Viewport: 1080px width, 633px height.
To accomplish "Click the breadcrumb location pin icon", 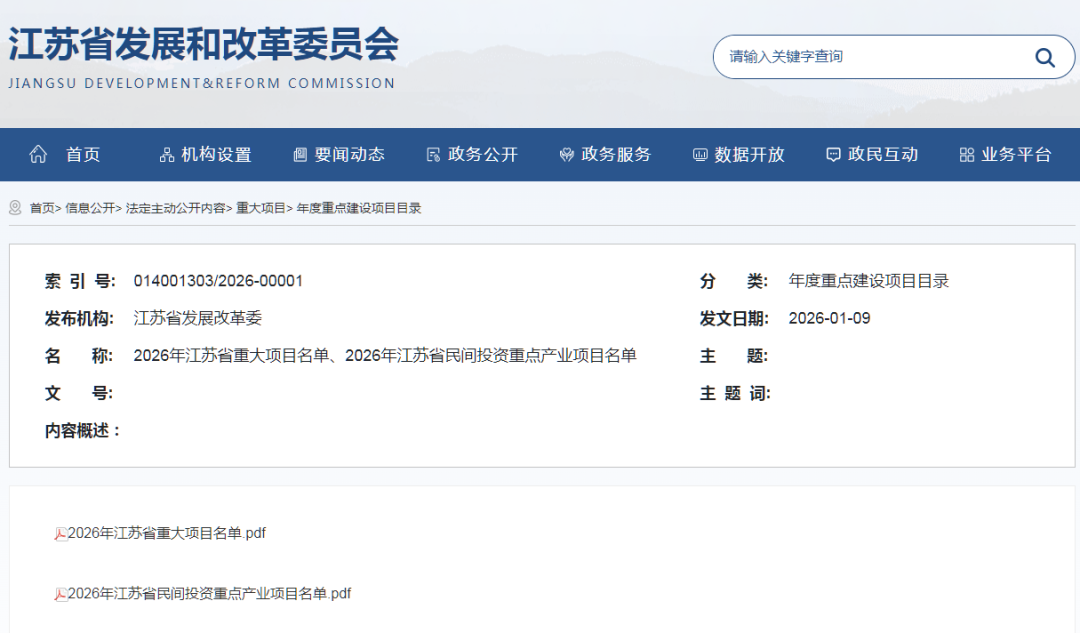I will pos(15,208).
